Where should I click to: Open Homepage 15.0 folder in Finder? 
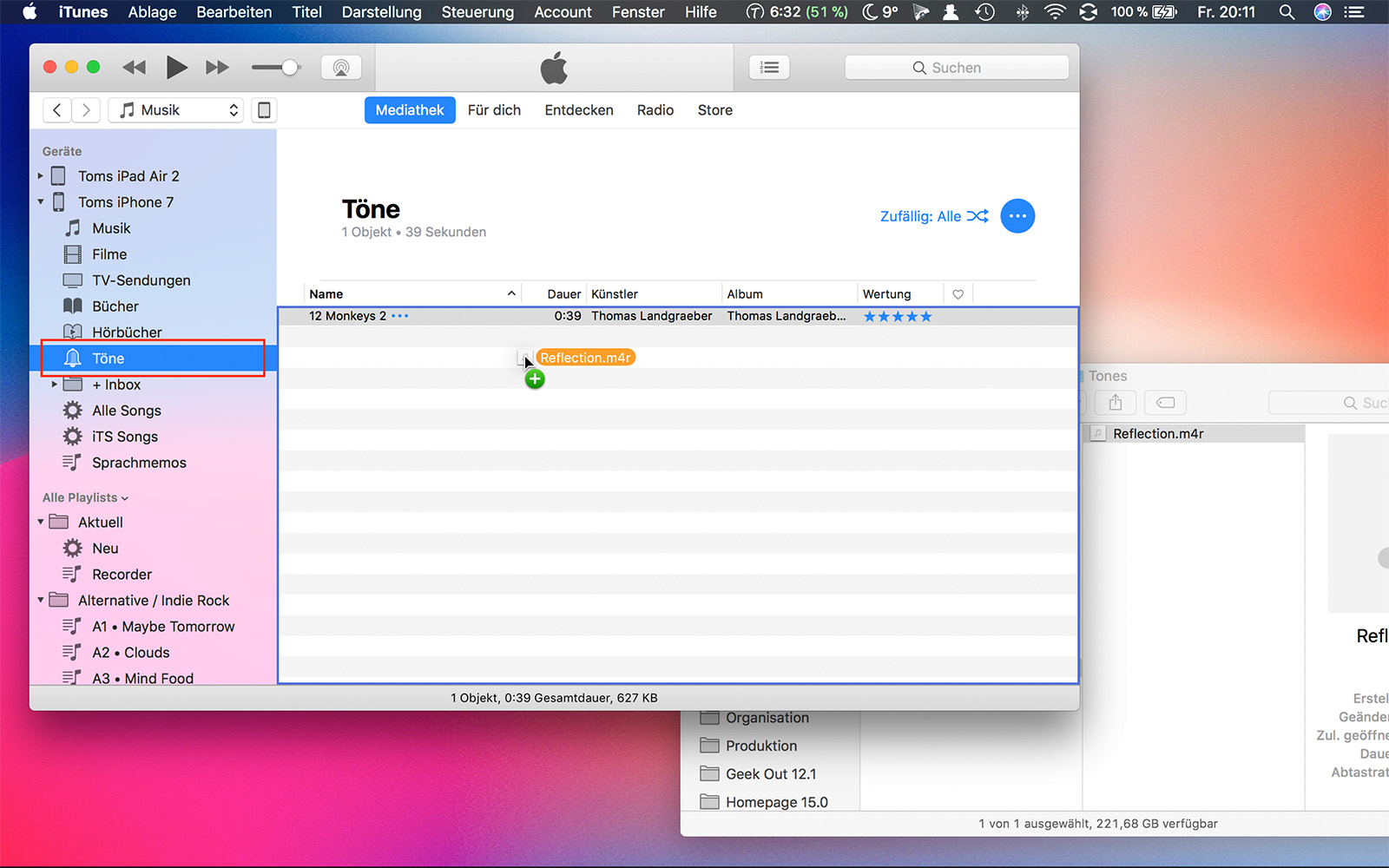coord(777,802)
